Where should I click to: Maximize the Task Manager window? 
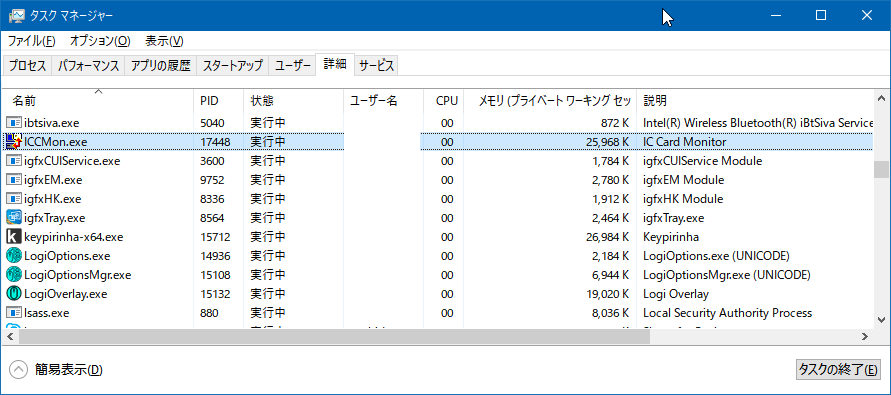coord(821,16)
